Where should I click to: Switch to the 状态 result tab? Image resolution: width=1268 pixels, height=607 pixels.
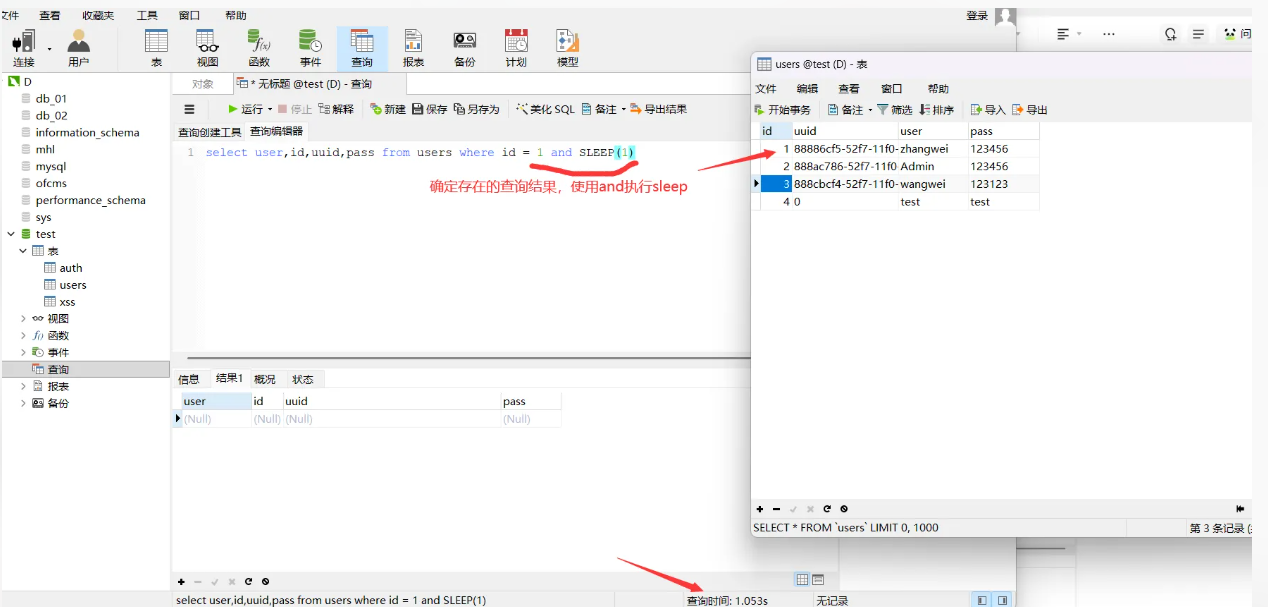pyautogui.click(x=303, y=379)
